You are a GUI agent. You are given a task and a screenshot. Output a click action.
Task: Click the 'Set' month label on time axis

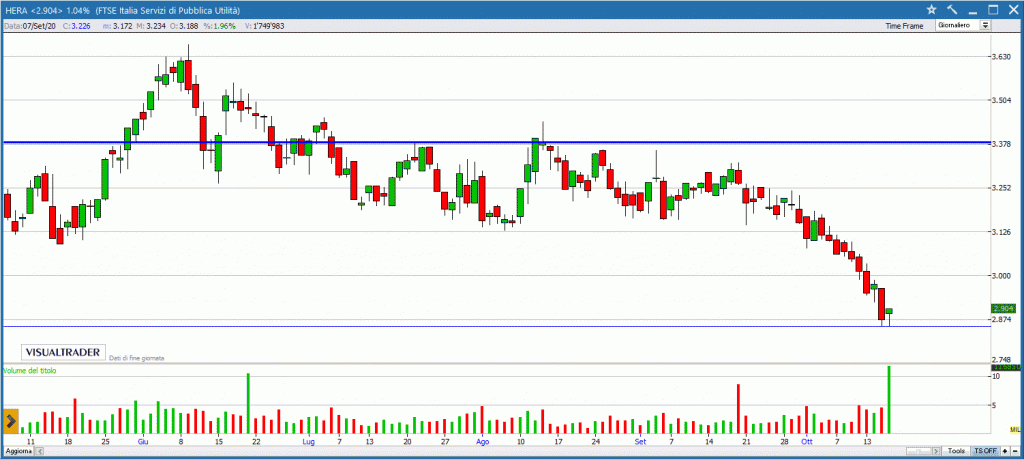(641, 442)
